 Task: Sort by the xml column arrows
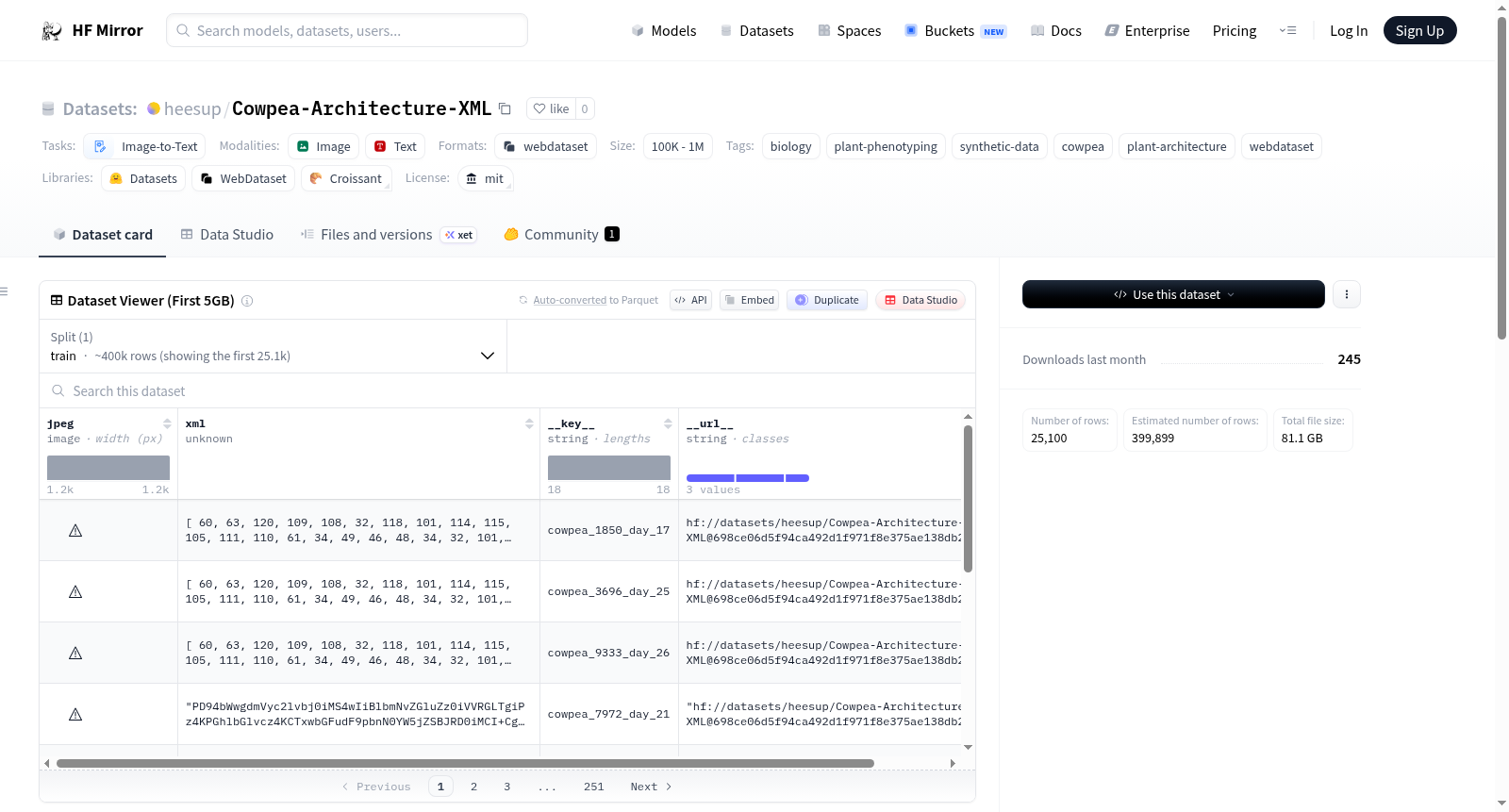[529, 423]
